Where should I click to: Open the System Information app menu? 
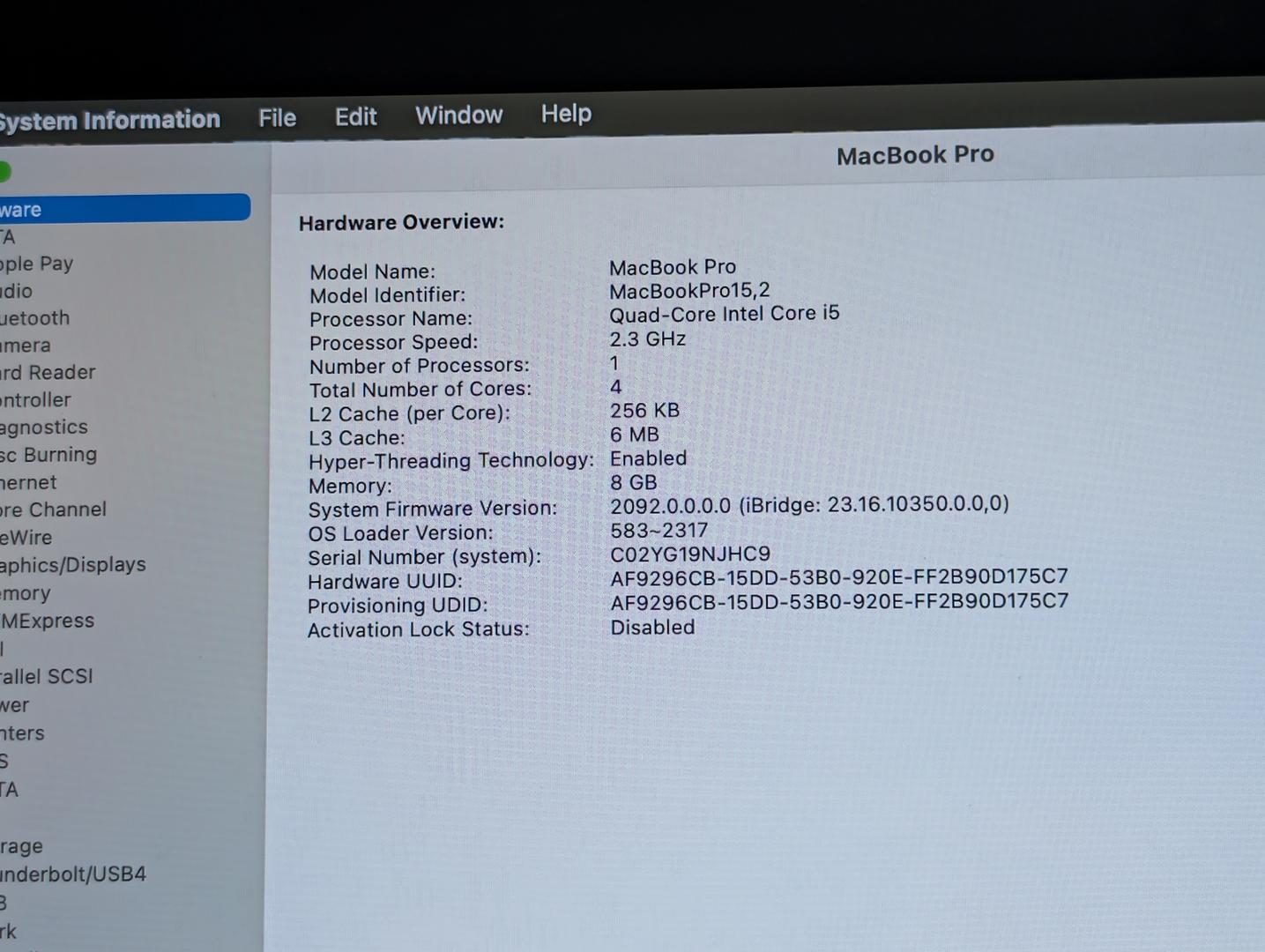point(109,120)
